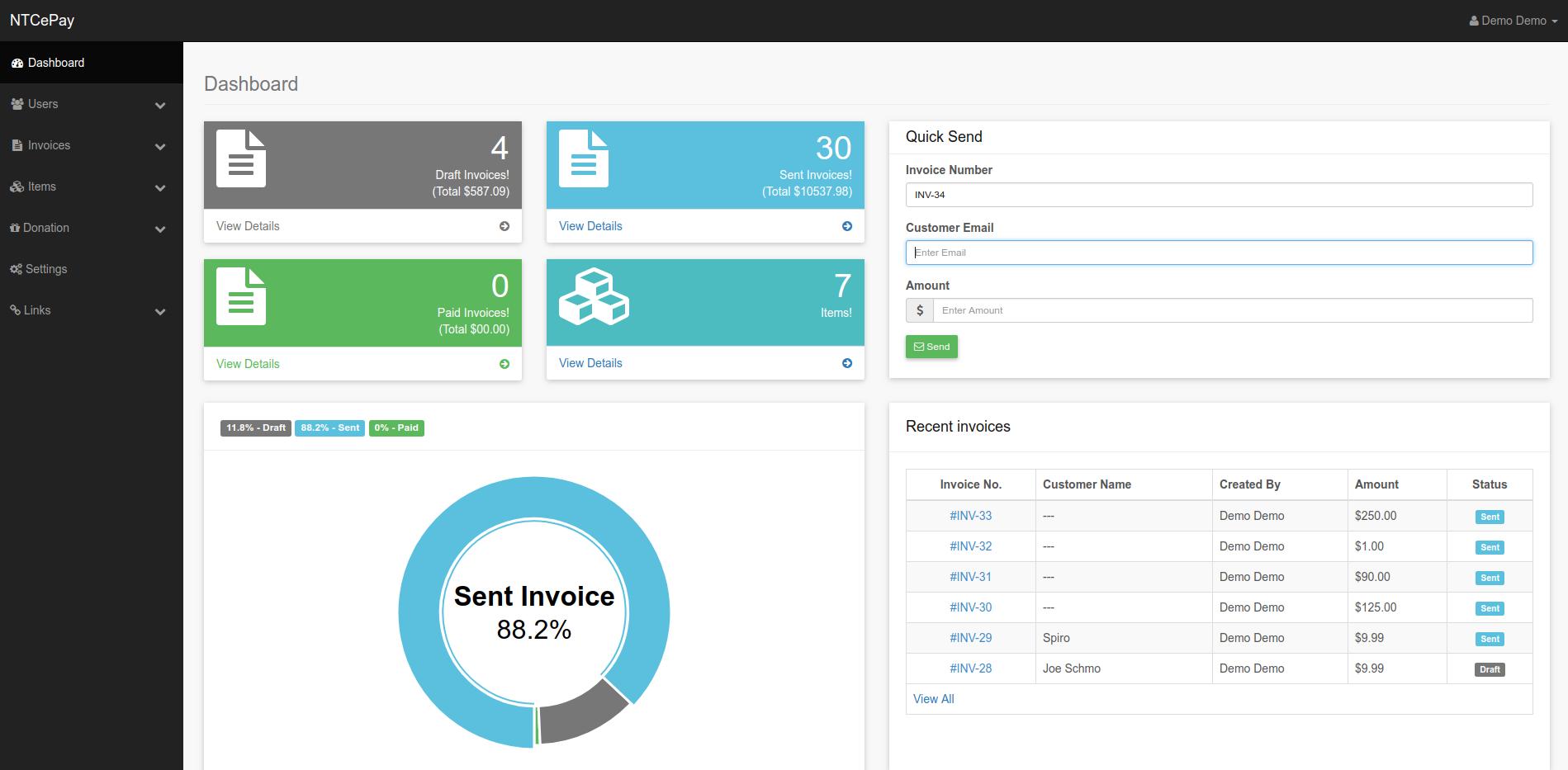Focus the Customer Email input field

click(1219, 253)
